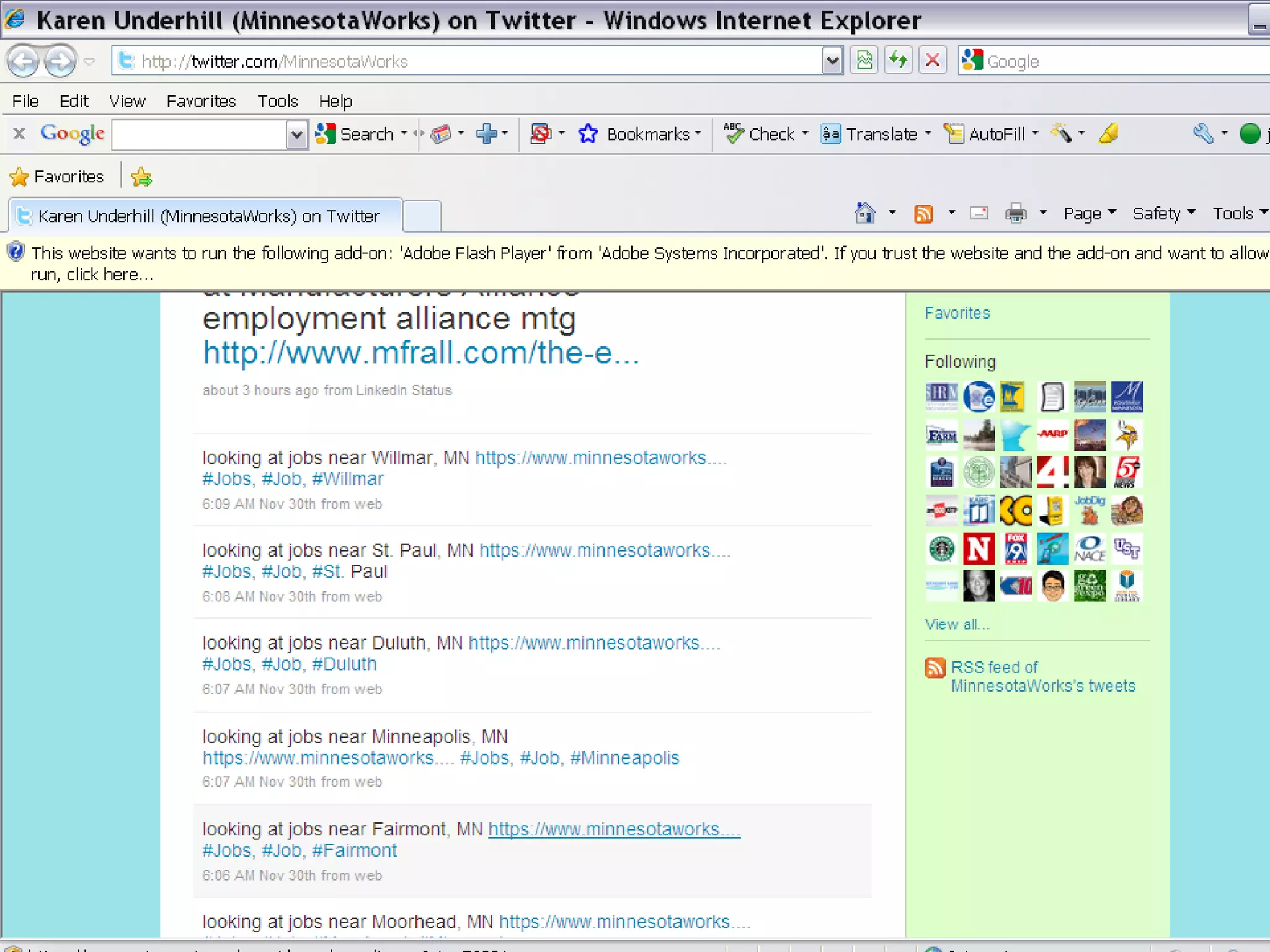Screen dimensions: 1270x952
Task: Click the View all... following link
Action: click(957, 624)
